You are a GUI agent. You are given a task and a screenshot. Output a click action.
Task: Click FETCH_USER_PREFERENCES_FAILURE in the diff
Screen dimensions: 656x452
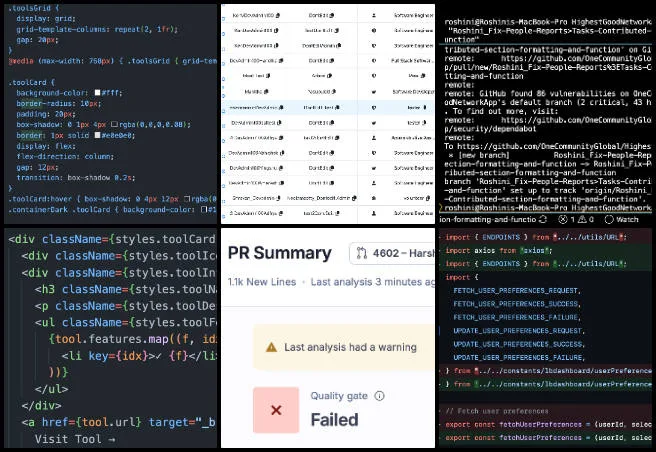point(516,317)
